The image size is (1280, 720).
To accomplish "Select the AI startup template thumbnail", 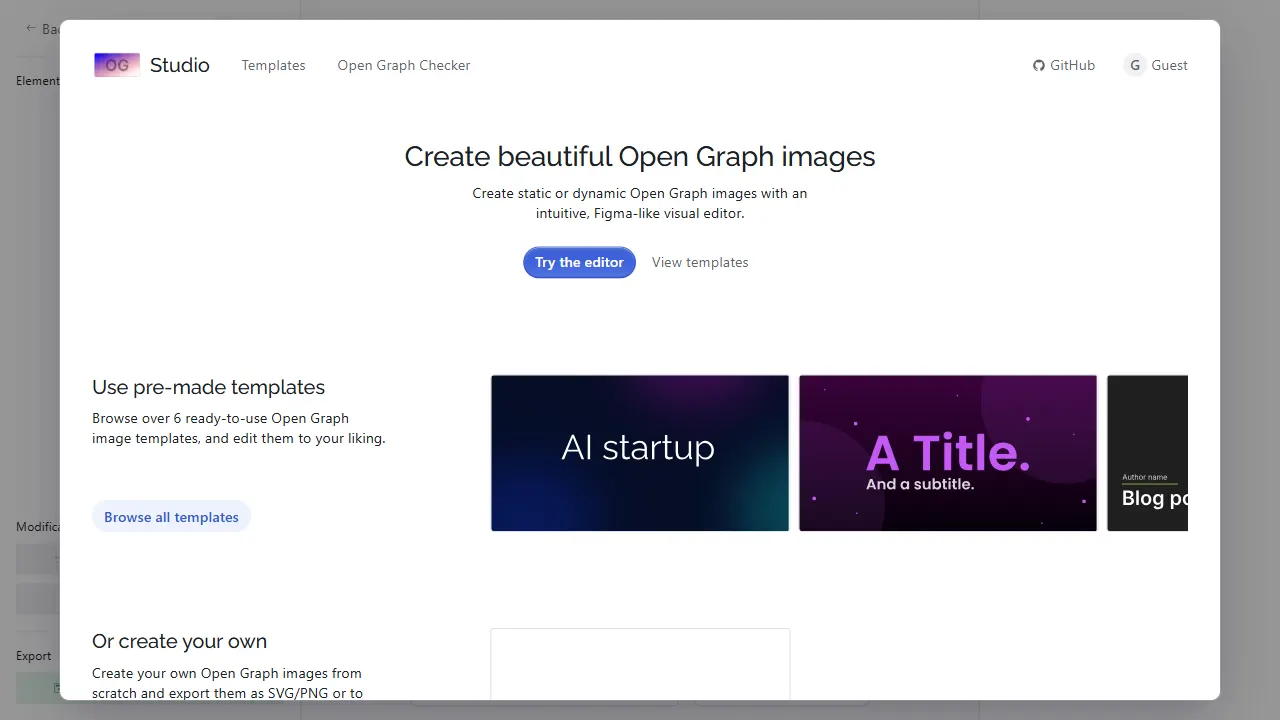I will click(640, 453).
